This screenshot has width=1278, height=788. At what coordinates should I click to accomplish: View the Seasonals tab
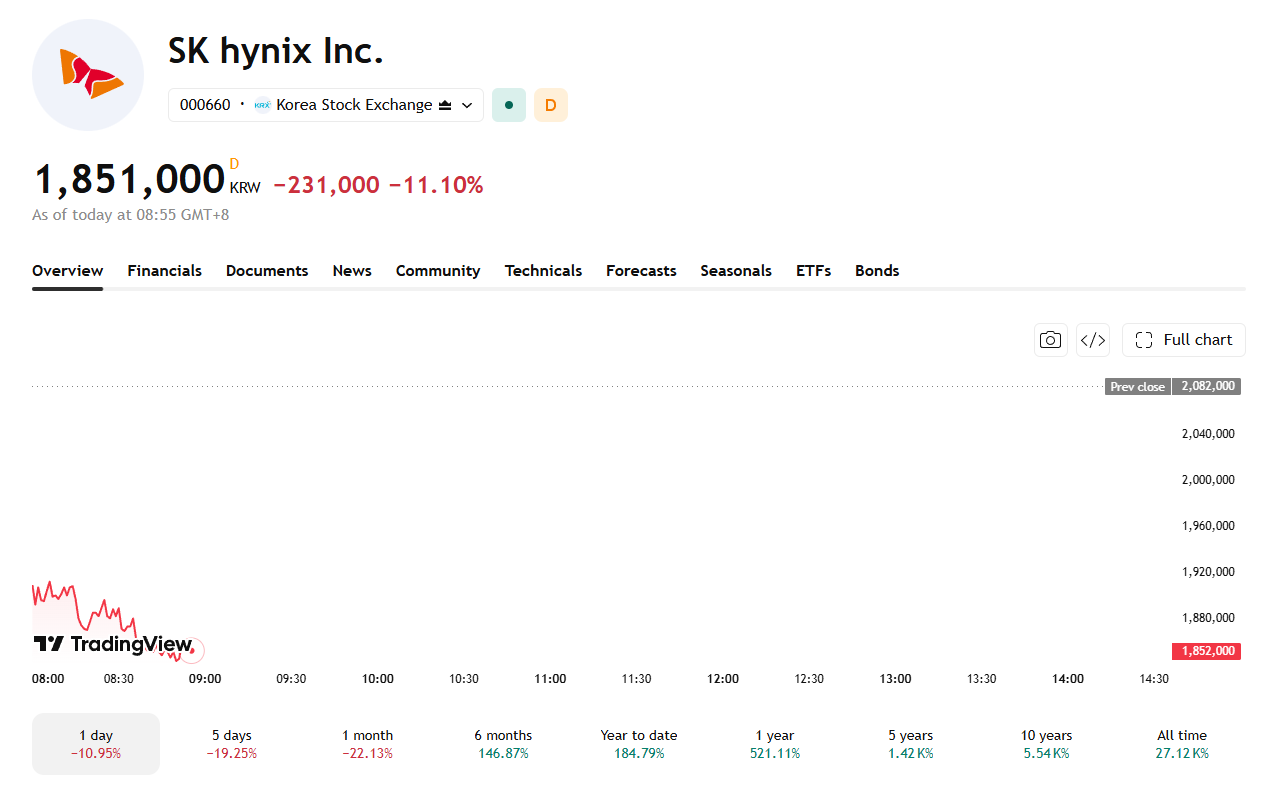(x=736, y=271)
